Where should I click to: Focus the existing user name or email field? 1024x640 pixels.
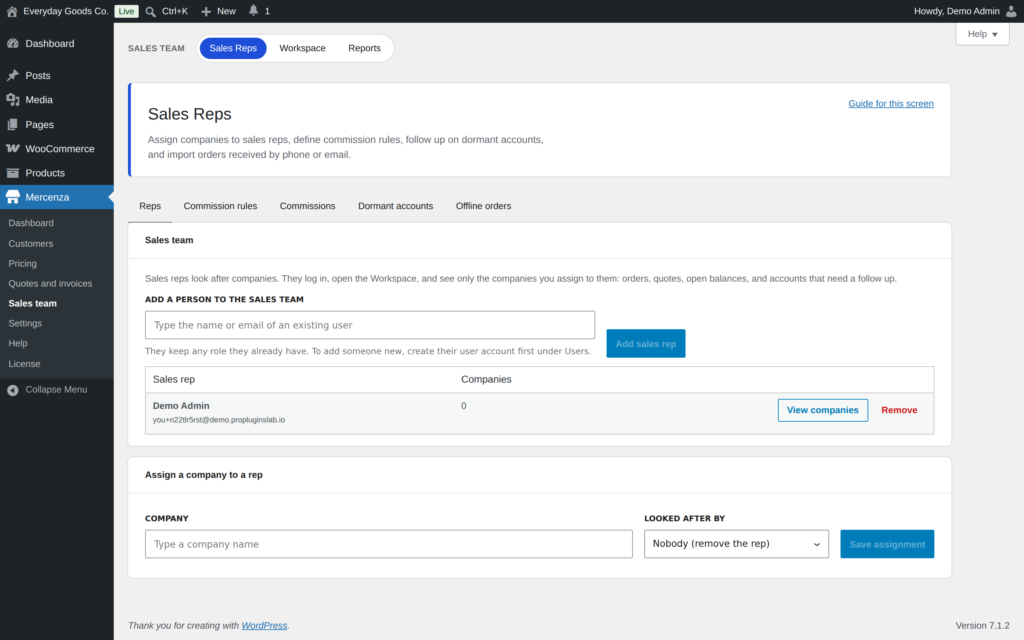pyautogui.click(x=370, y=325)
